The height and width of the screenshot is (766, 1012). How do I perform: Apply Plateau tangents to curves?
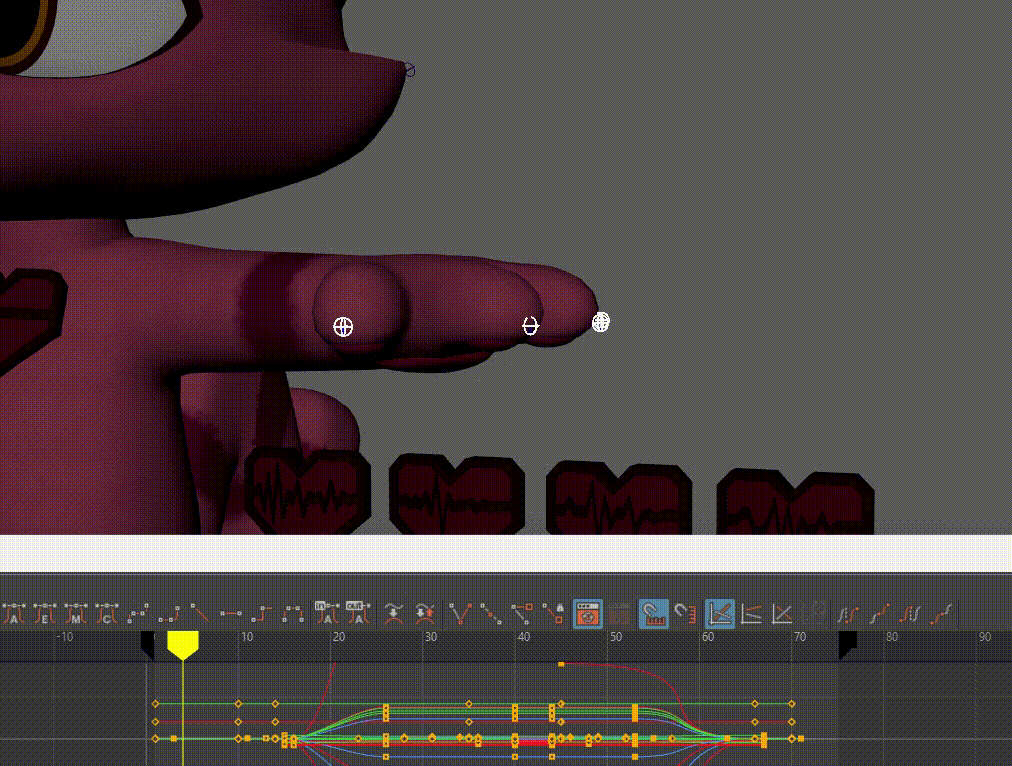pyautogui.click(x=293, y=612)
